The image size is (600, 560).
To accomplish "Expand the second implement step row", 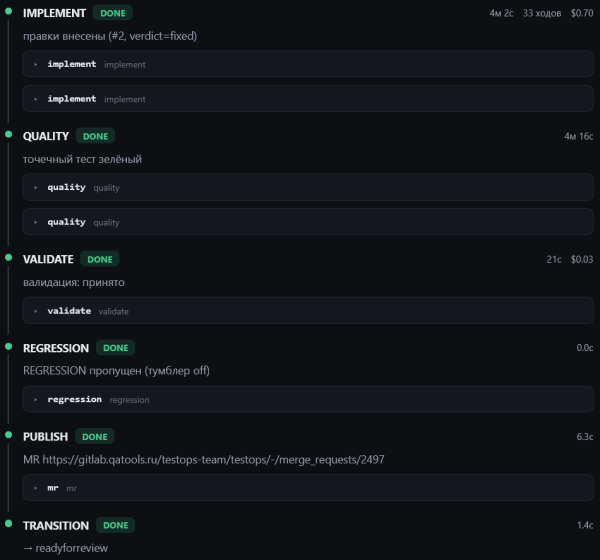I will [308, 99].
